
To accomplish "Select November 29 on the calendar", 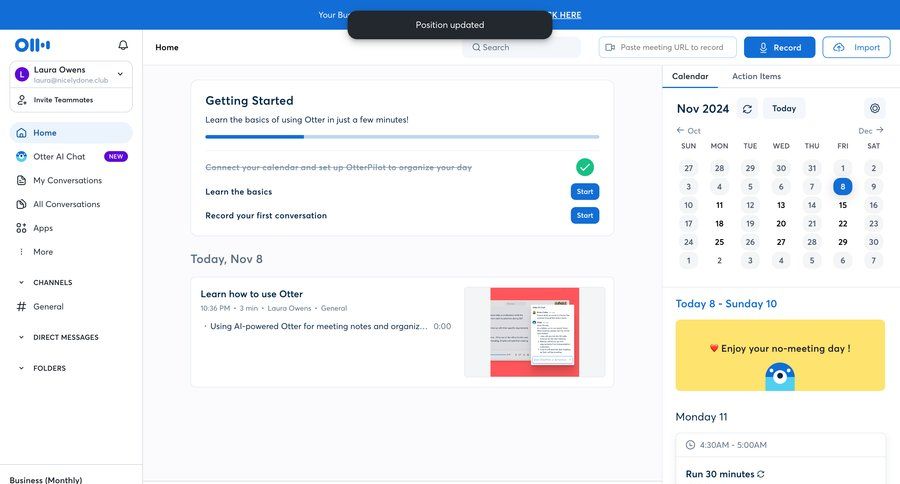I will (843, 242).
